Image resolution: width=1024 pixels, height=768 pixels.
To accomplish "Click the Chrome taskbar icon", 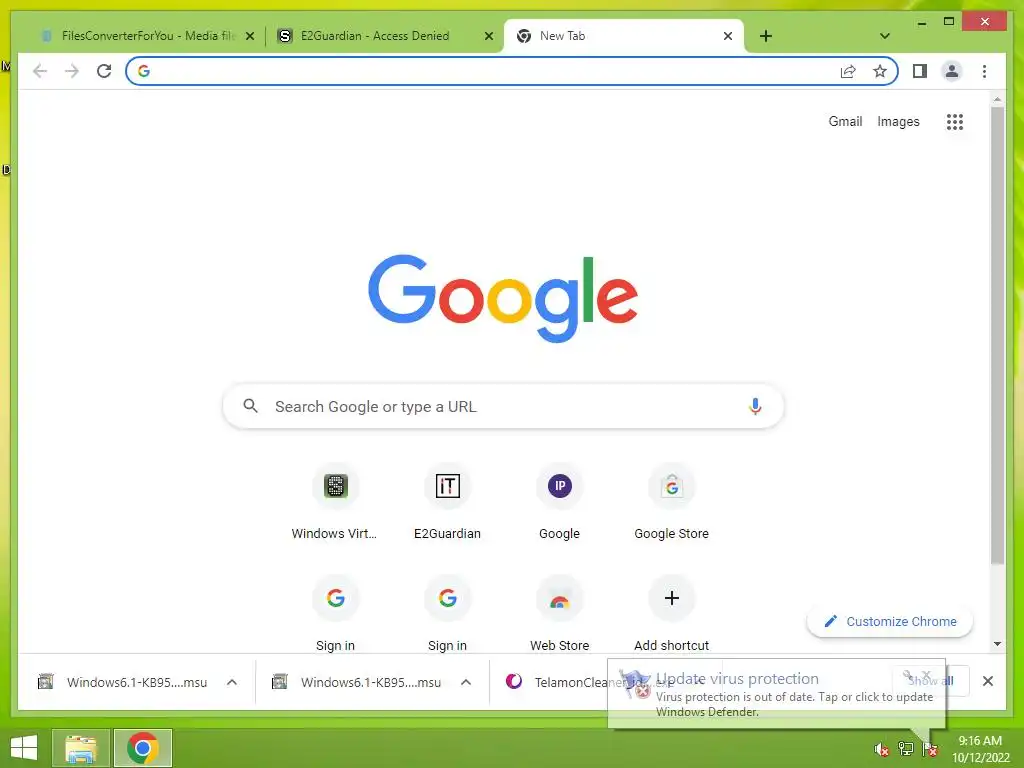I will tap(143, 748).
